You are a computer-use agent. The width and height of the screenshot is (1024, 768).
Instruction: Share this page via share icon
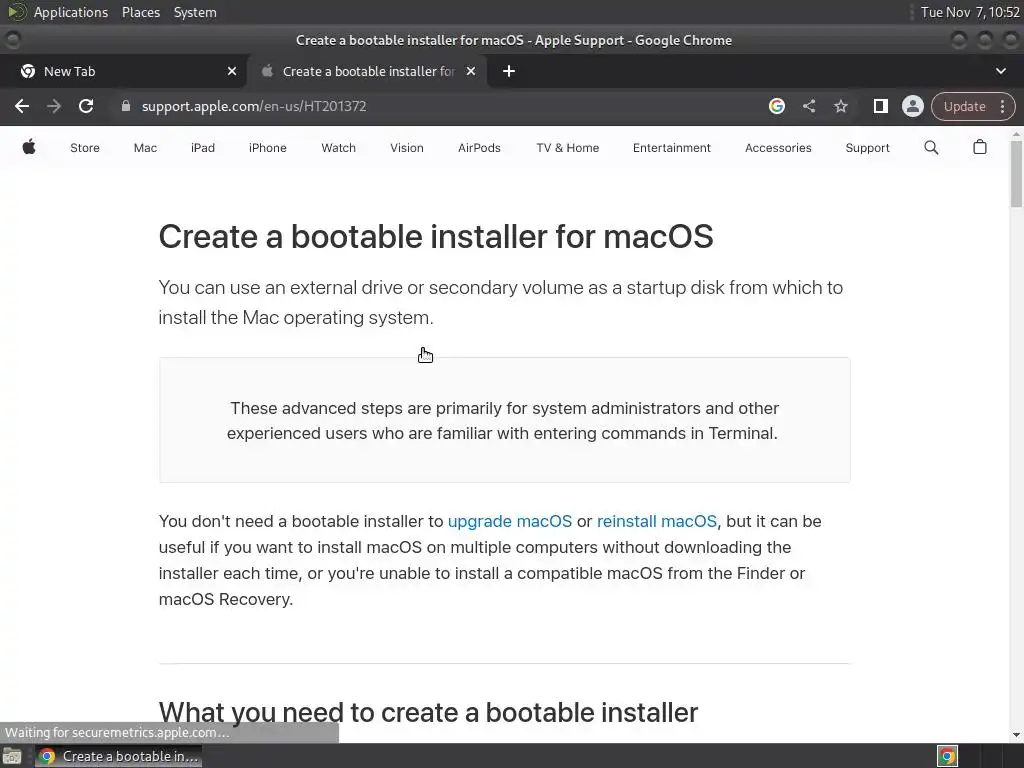(x=808, y=106)
